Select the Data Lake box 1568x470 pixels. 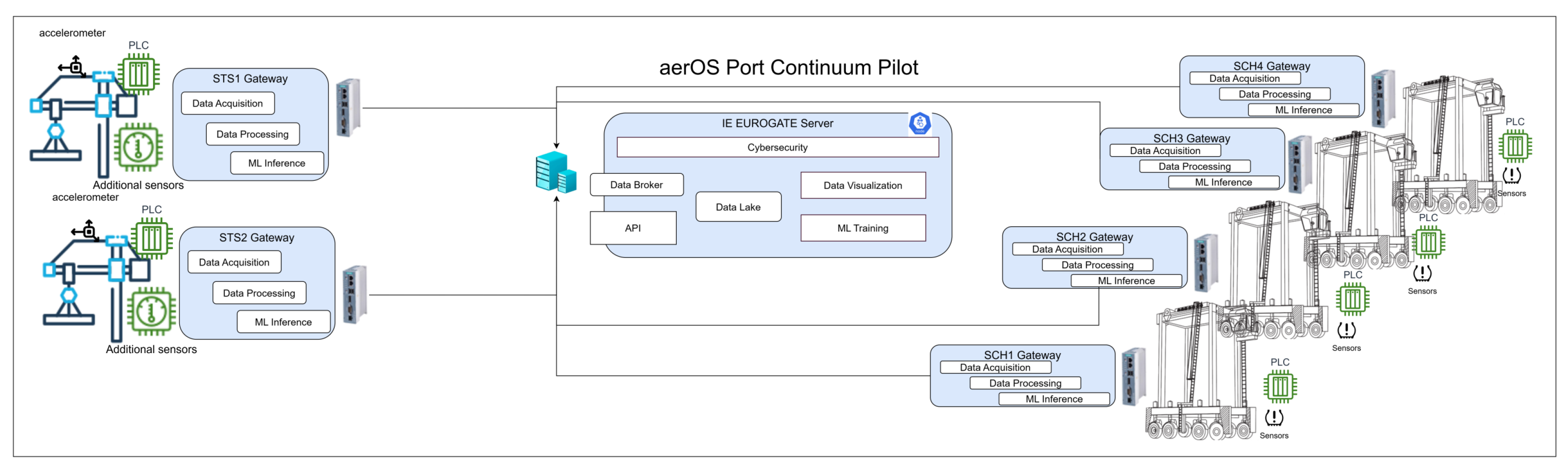(738, 207)
